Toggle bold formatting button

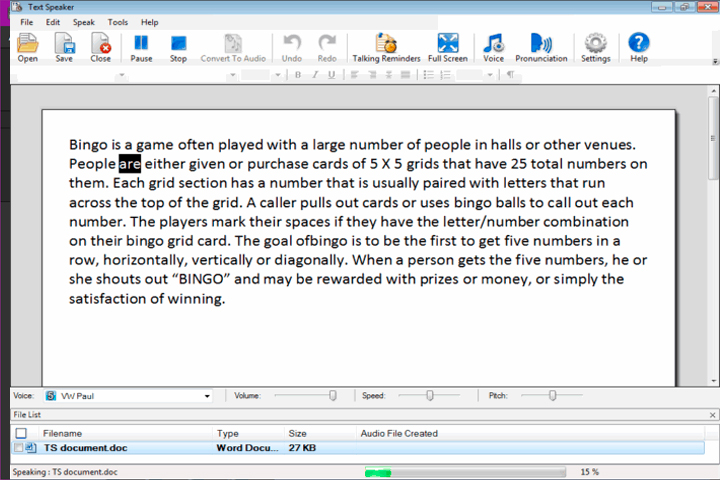point(298,75)
